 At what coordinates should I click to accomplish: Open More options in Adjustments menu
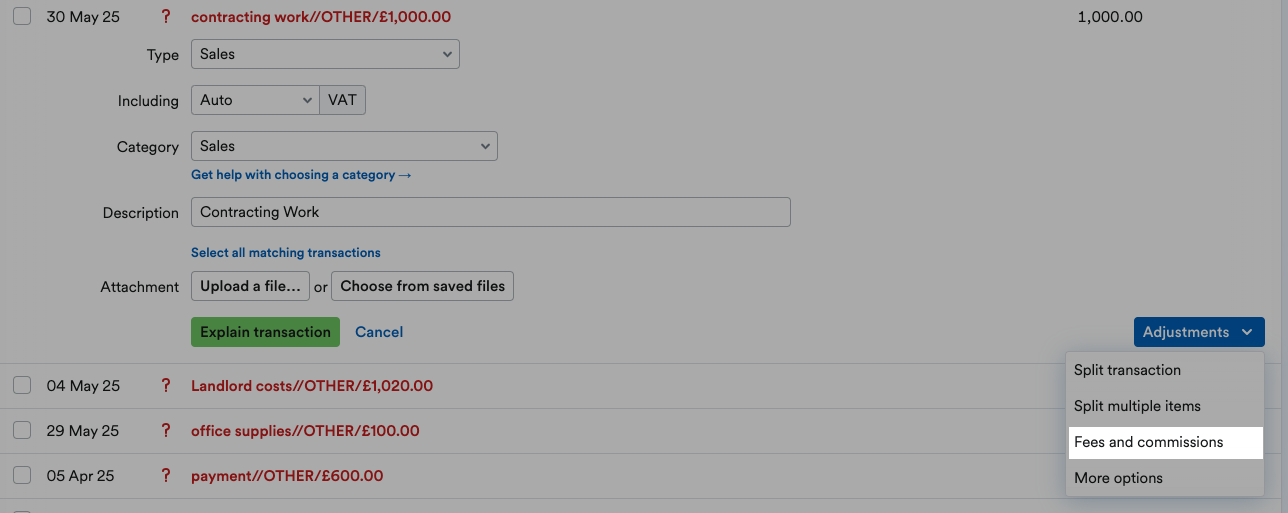pos(1118,478)
